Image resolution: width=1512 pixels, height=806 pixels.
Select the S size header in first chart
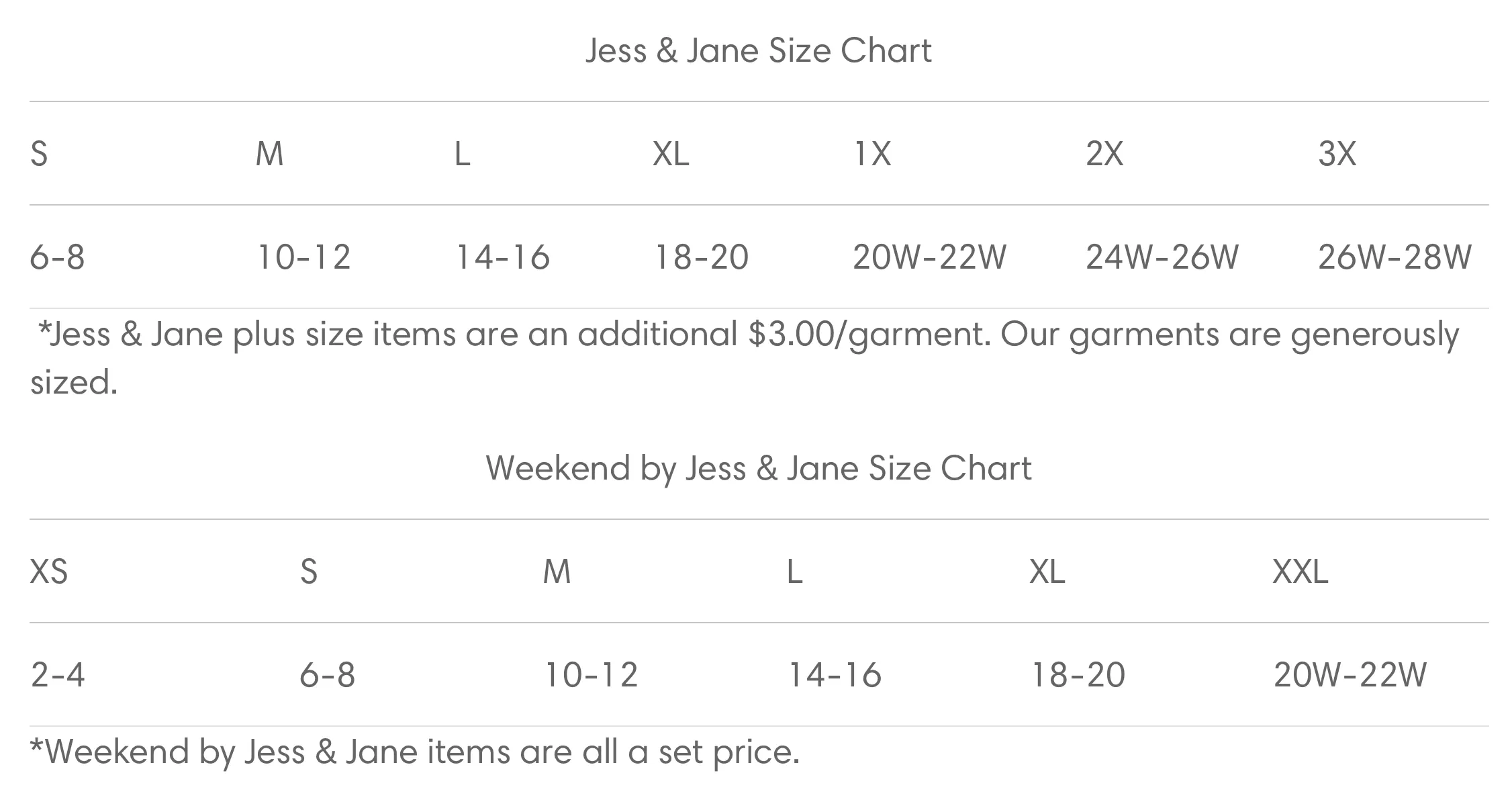tap(39, 154)
